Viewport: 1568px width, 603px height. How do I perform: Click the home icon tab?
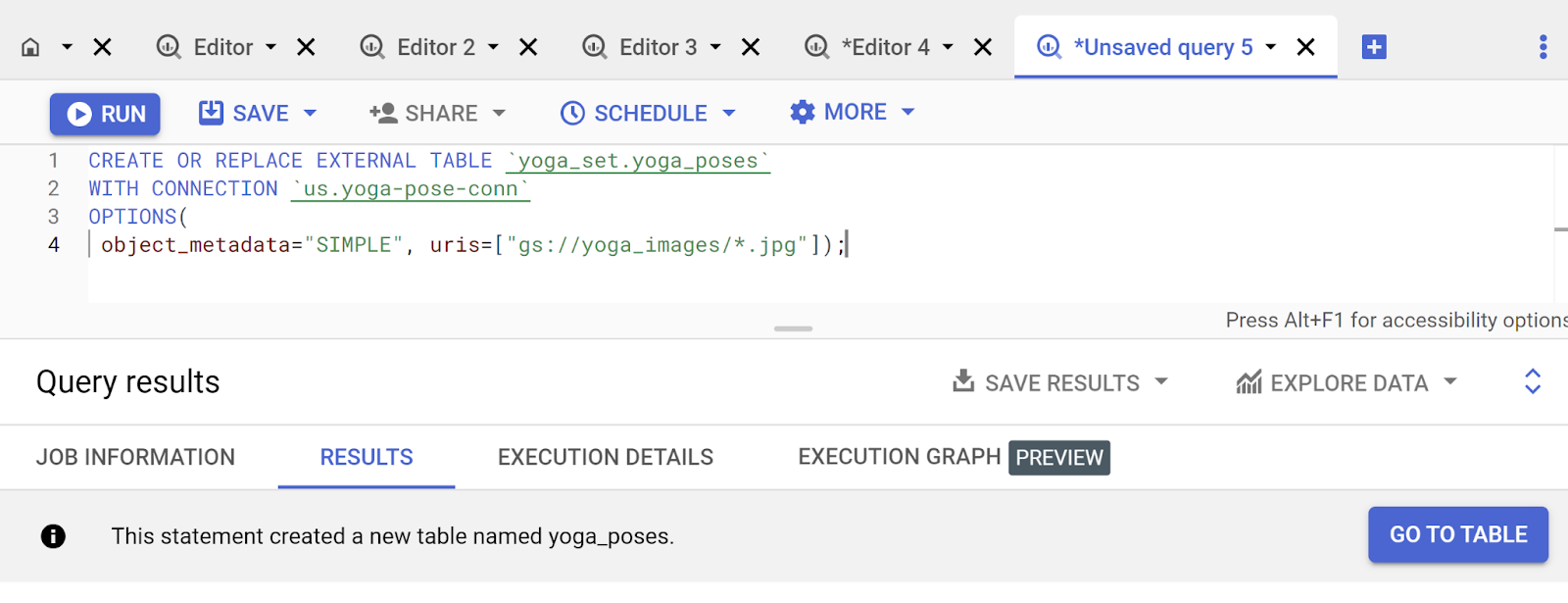[30, 47]
